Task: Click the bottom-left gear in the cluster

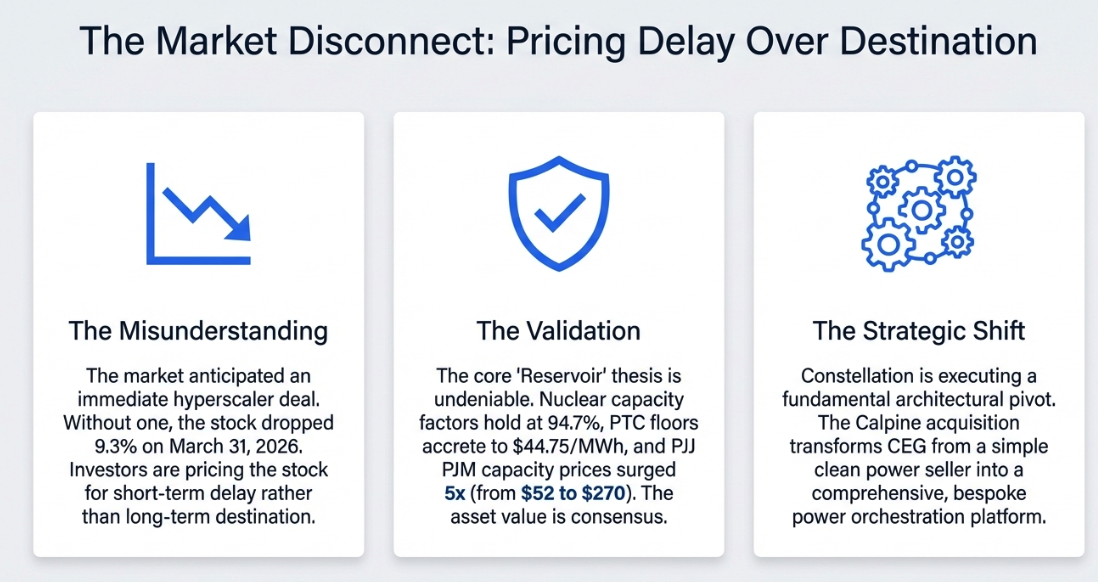Action: coord(888,244)
